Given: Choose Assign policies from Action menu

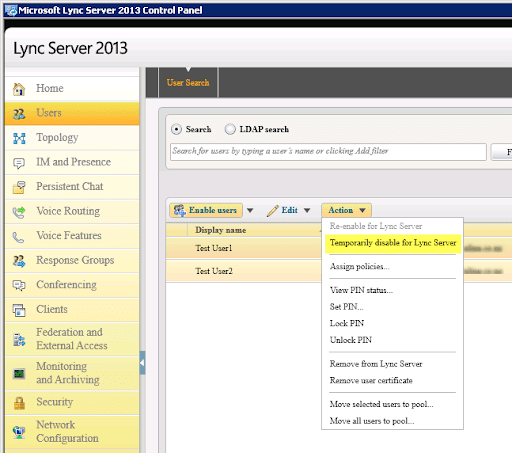Looking at the screenshot, I should coord(360,267).
